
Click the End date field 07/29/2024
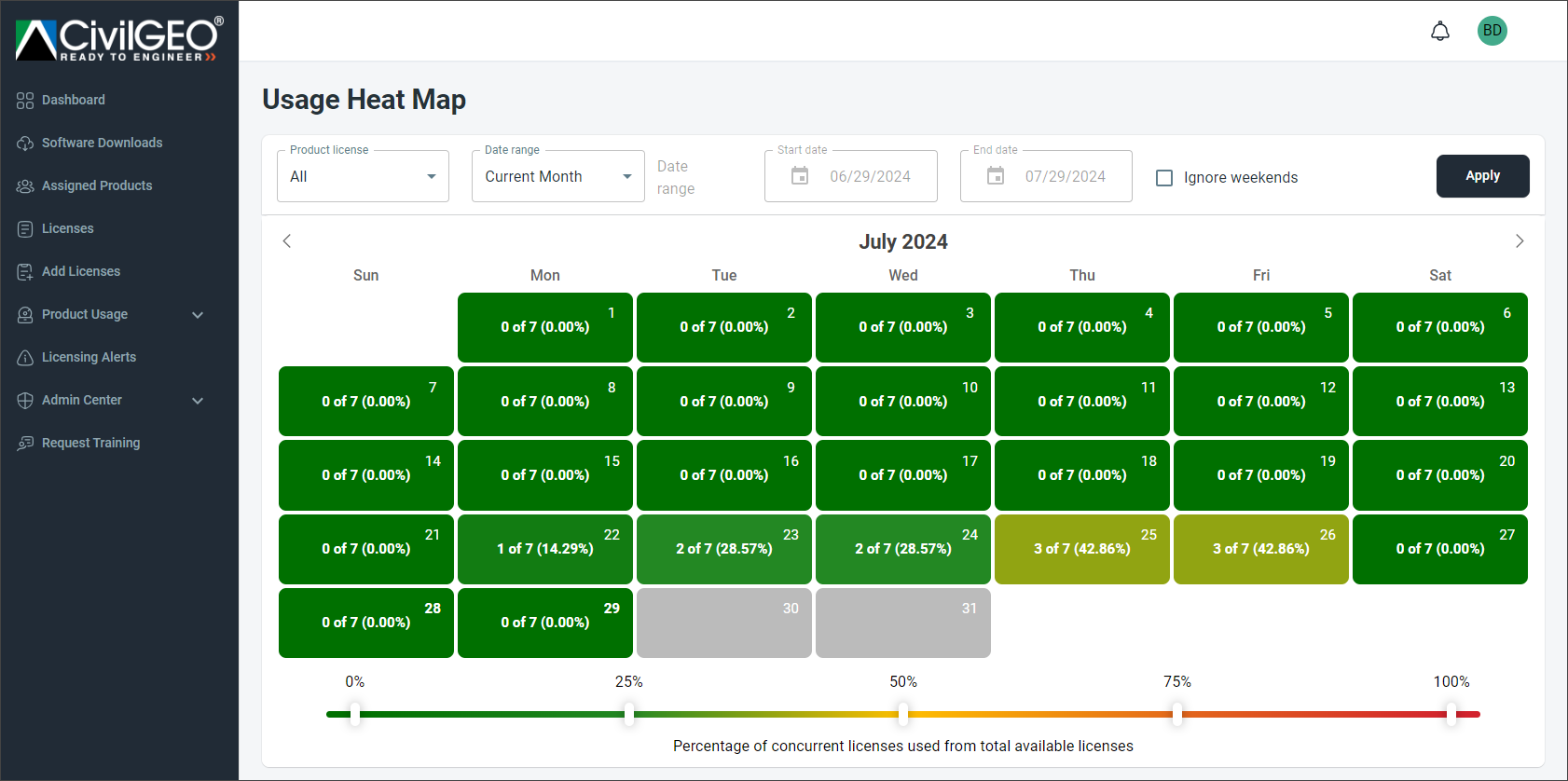click(1046, 176)
